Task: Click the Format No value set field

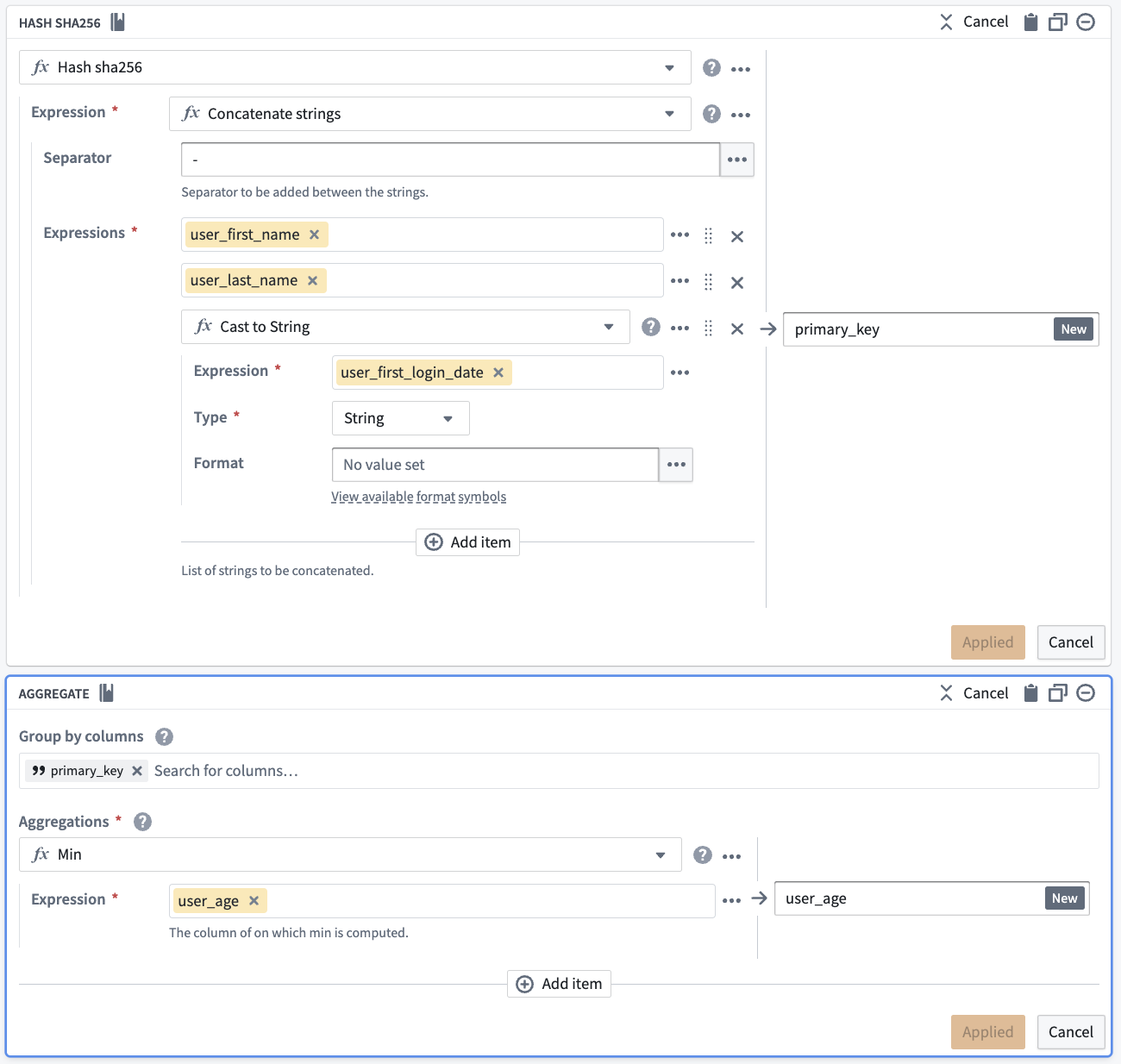Action: click(x=496, y=465)
